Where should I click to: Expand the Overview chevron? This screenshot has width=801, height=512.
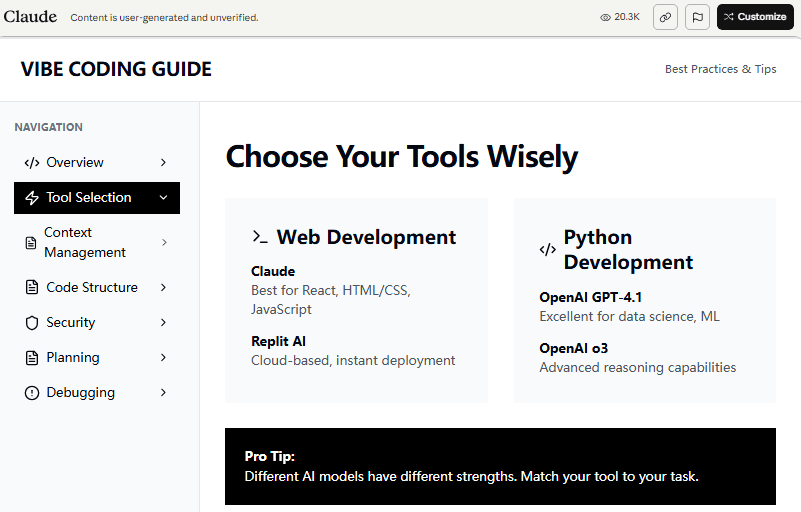pos(163,162)
